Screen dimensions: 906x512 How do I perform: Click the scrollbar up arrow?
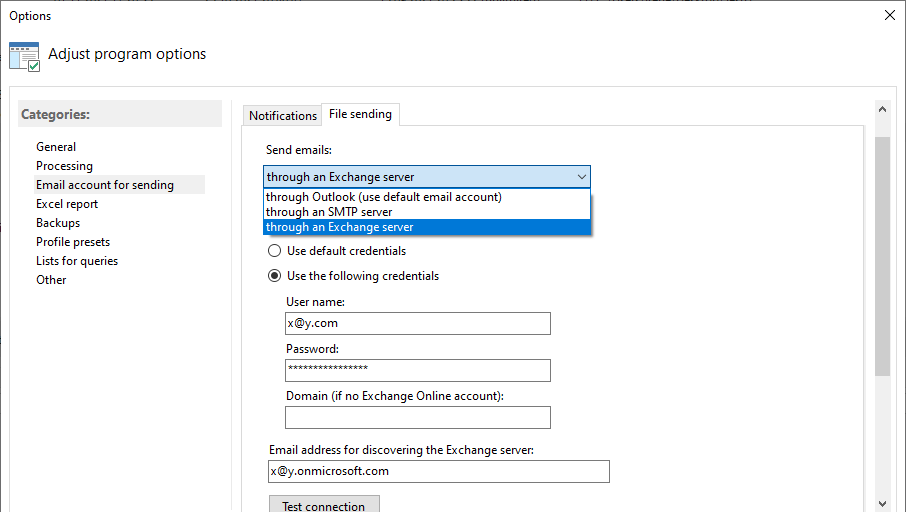point(882,109)
